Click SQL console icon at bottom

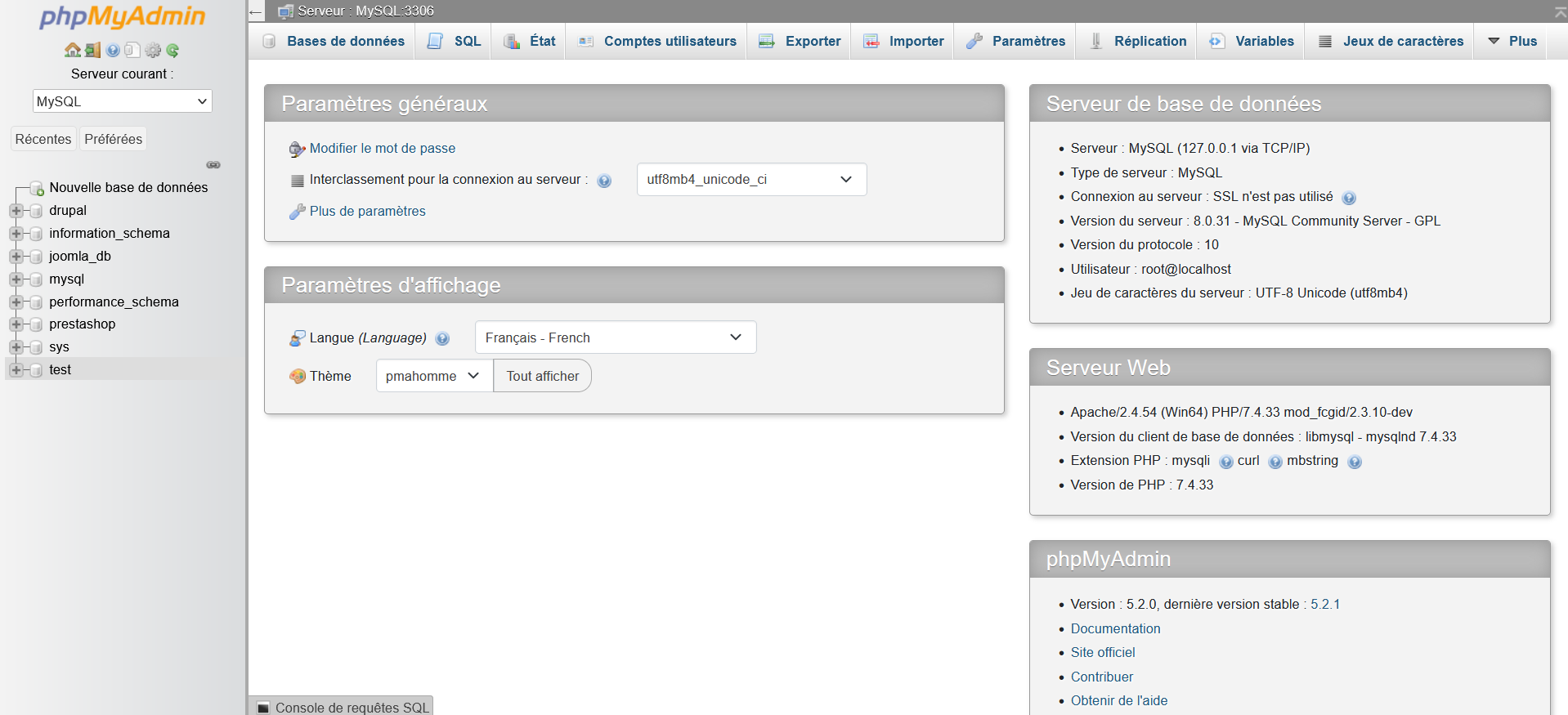point(263,708)
